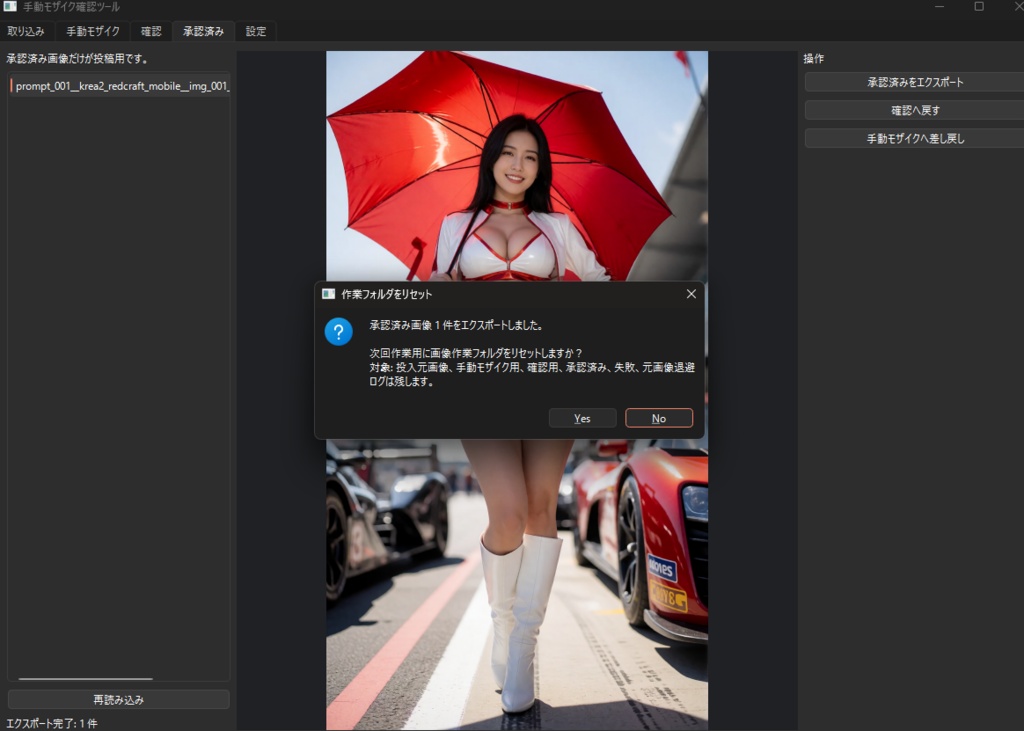1024x731 pixels.
Task: Click the 承認済みをエクスポート button
Action: pos(915,82)
